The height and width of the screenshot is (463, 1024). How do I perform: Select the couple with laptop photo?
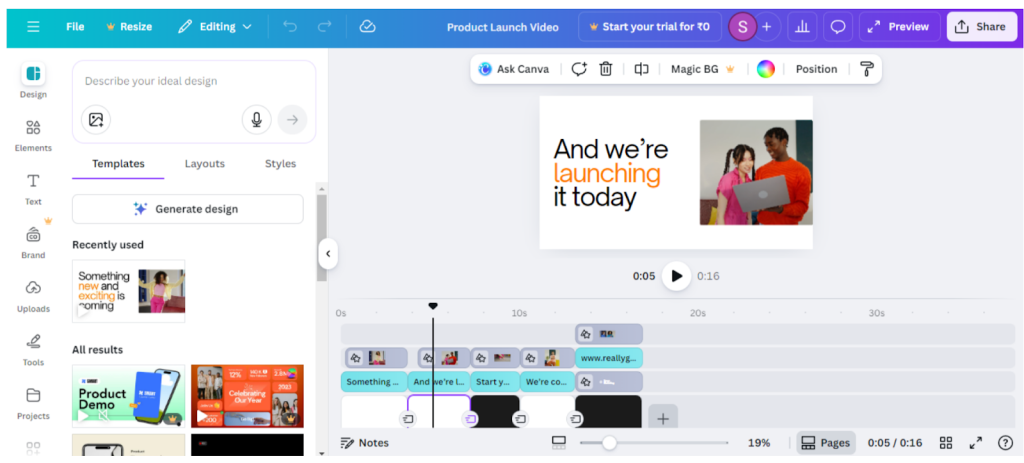click(x=756, y=172)
